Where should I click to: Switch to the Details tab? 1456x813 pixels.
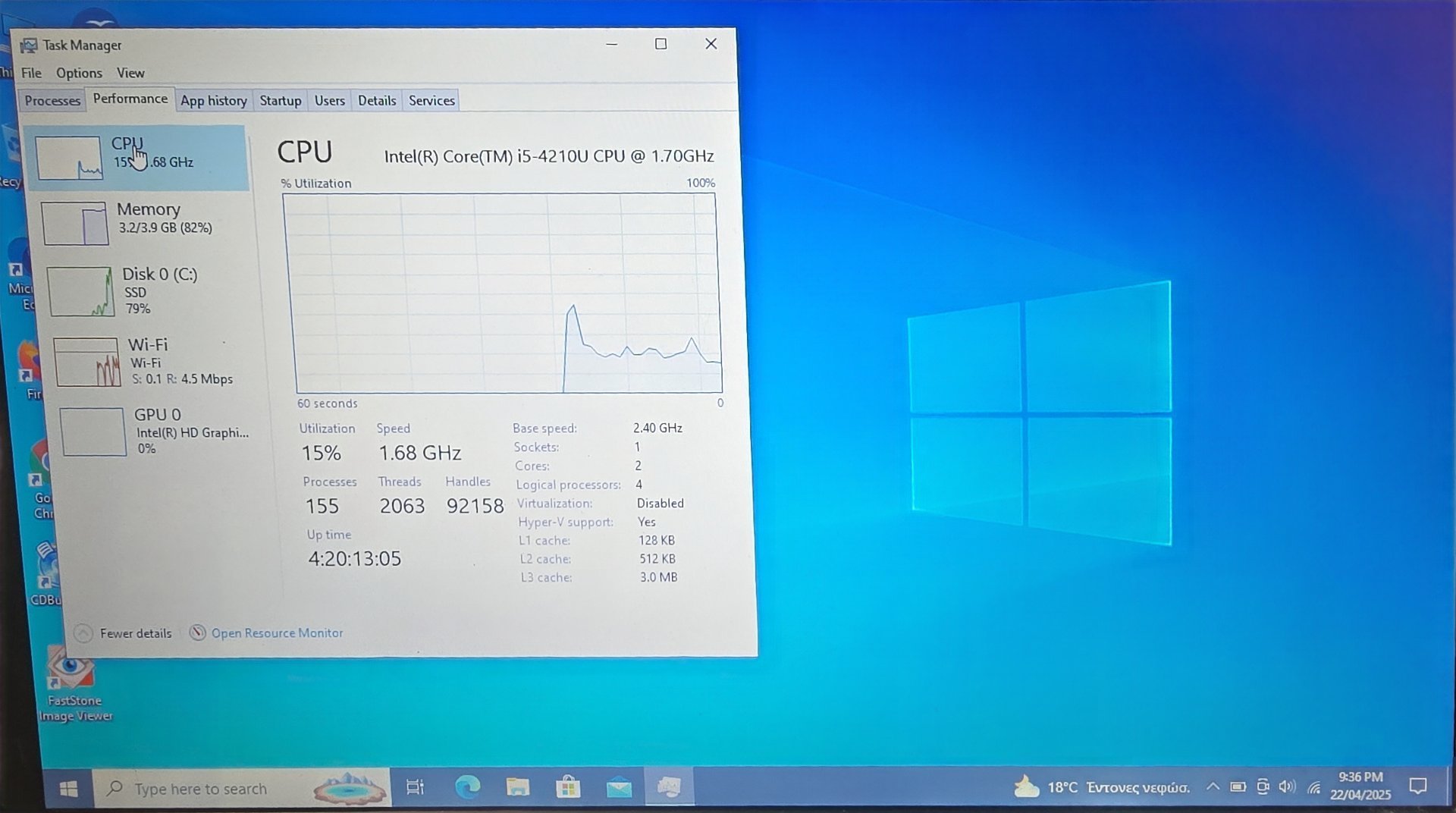[x=377, y=100]
